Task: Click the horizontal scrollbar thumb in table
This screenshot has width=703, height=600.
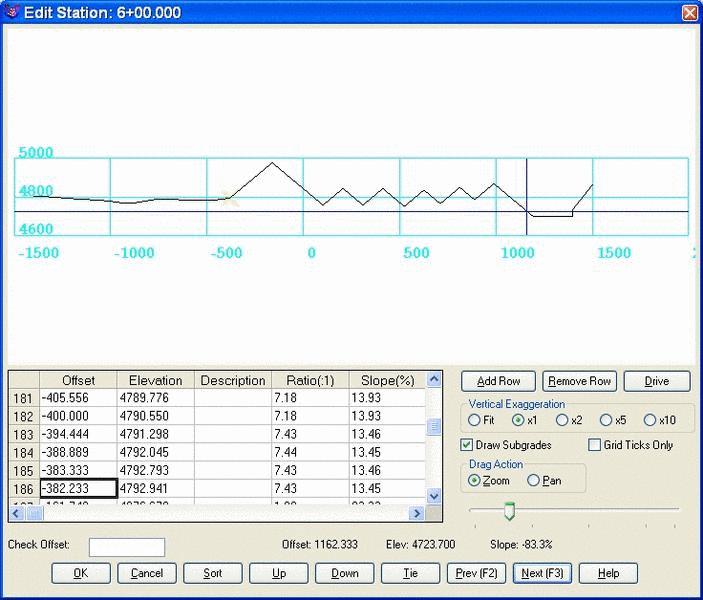Action: (35, 513)
